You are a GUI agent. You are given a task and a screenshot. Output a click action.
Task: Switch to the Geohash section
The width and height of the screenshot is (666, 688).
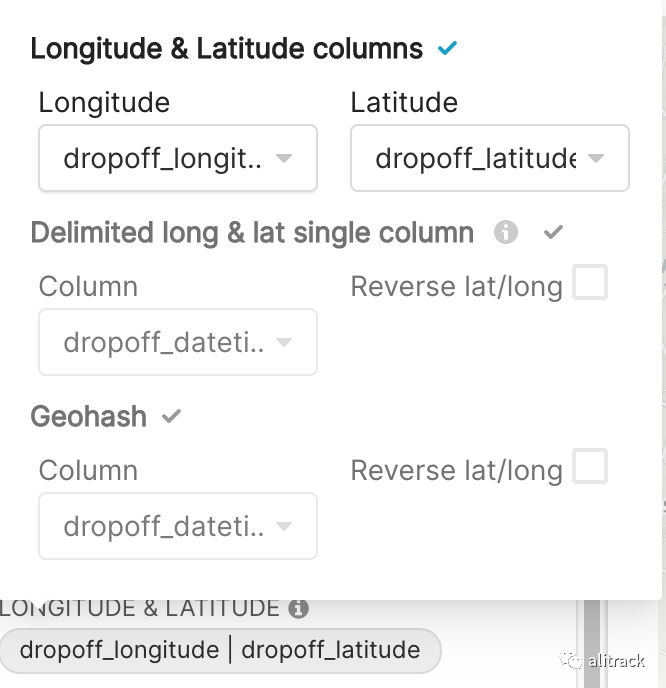(88, 416)
